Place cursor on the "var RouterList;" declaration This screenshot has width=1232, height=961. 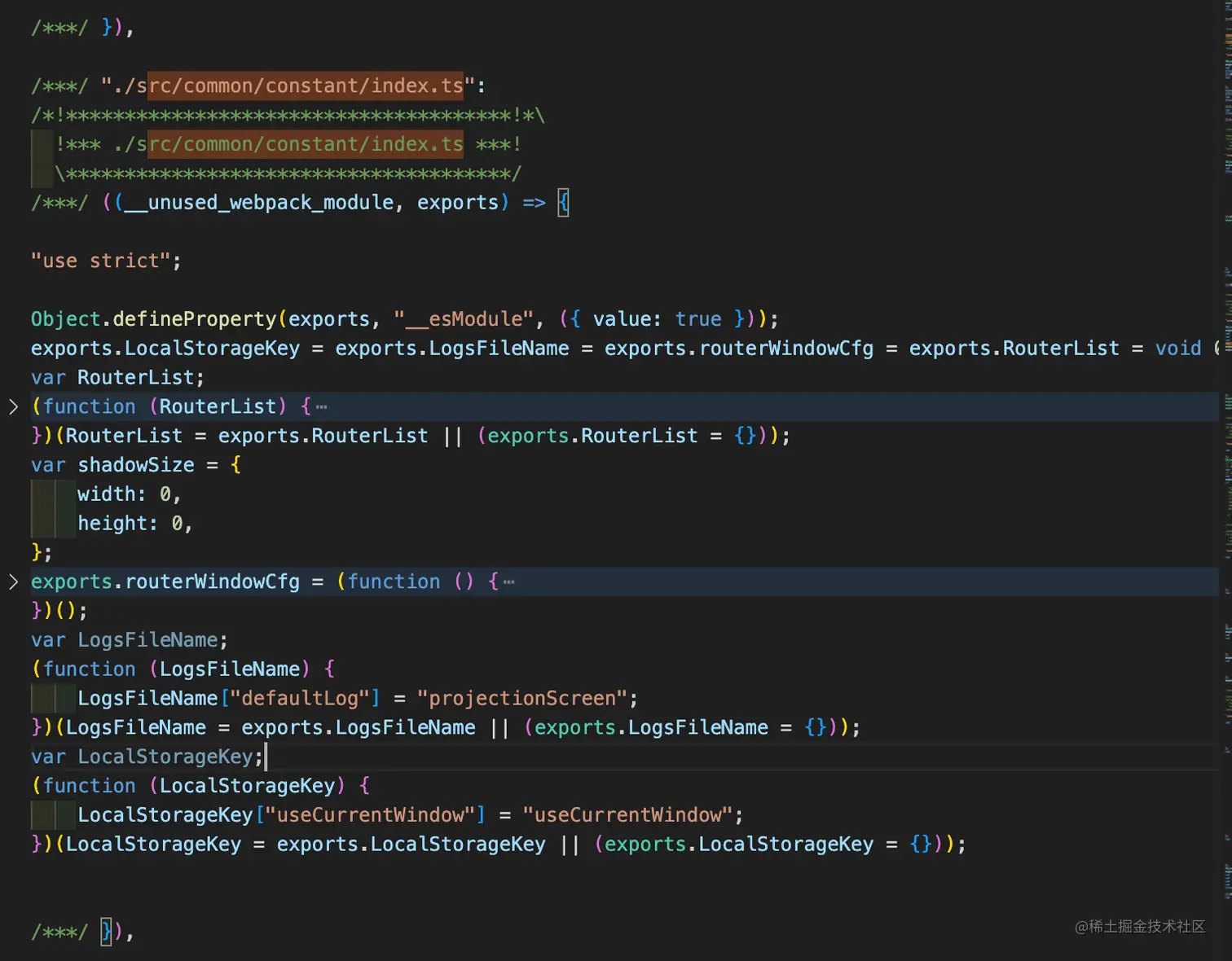[x=118, y=378]
